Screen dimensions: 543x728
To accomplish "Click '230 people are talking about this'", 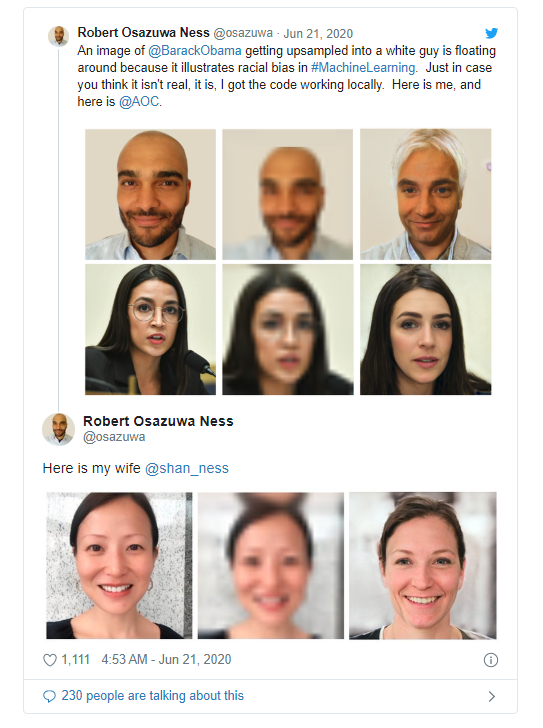I will [x=152, y=696].
